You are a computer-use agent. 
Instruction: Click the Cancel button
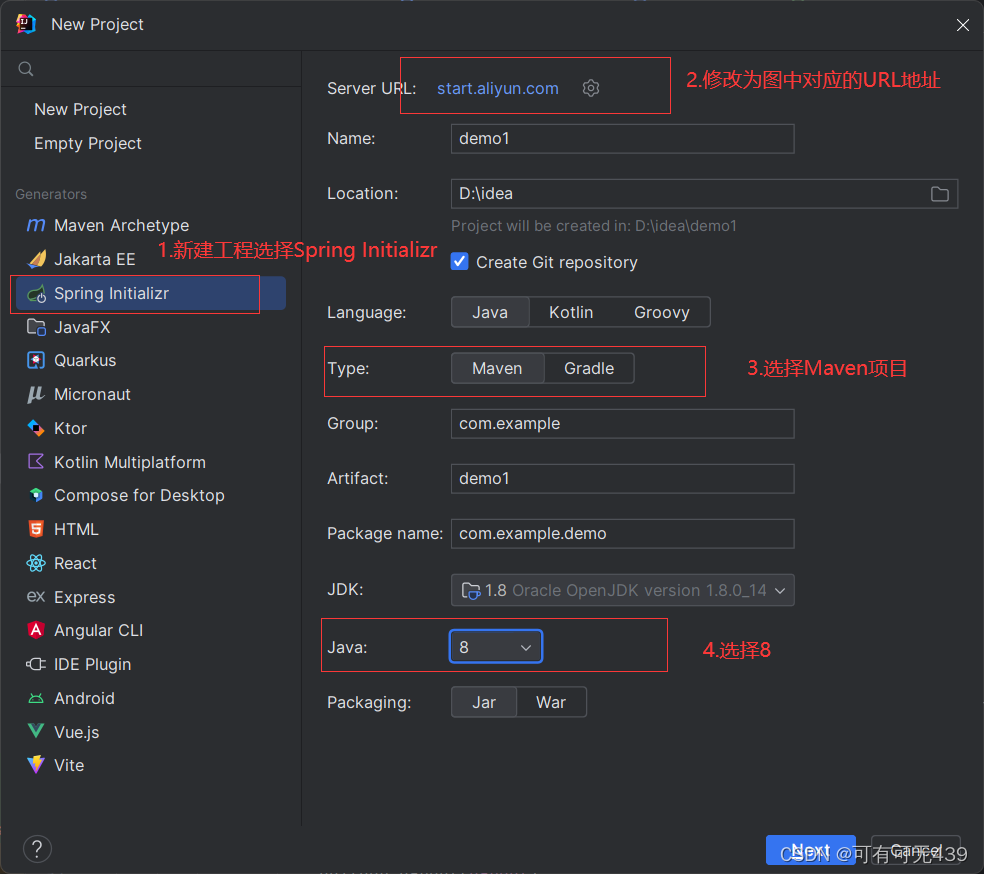(x=916, y=850)
